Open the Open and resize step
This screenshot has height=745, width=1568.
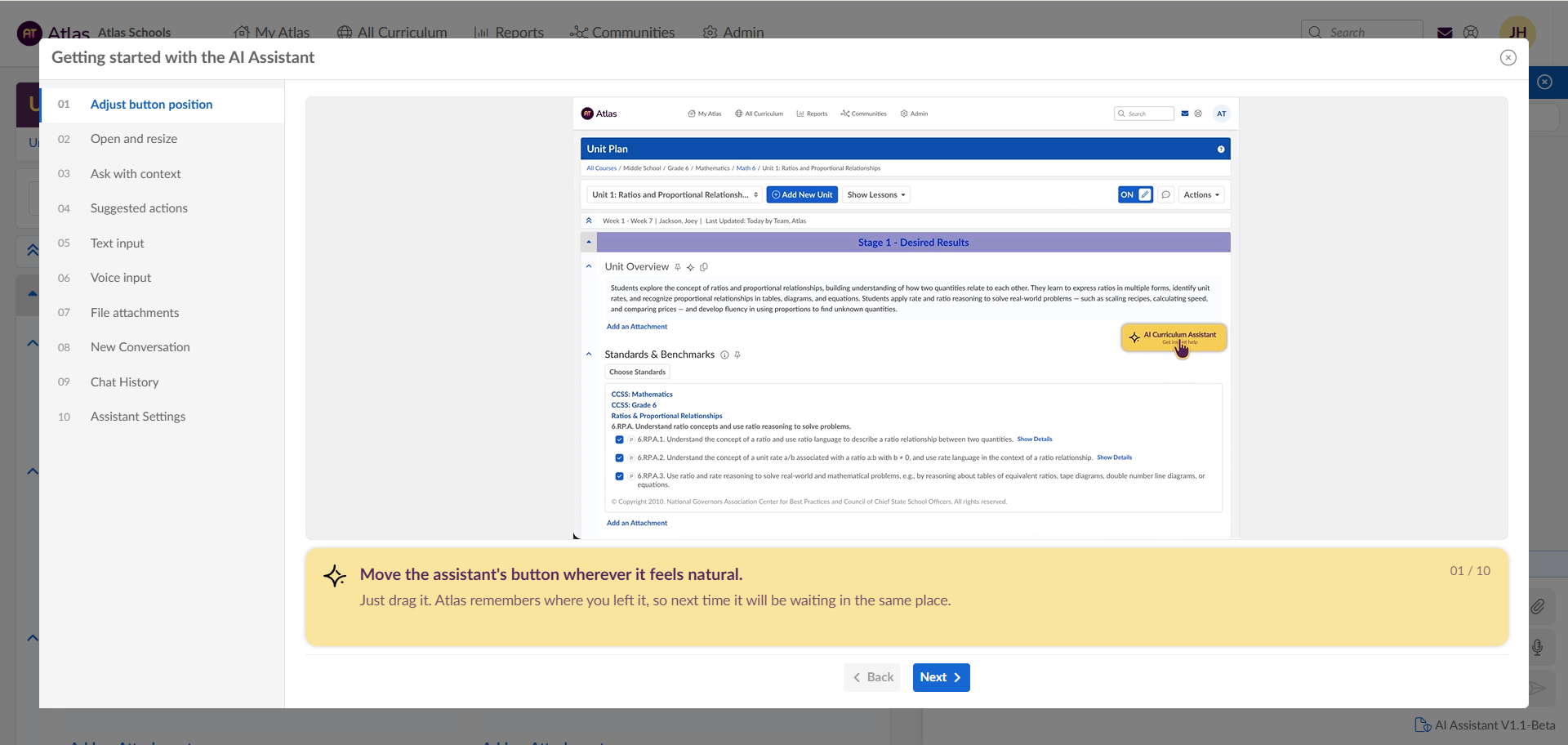163,139
